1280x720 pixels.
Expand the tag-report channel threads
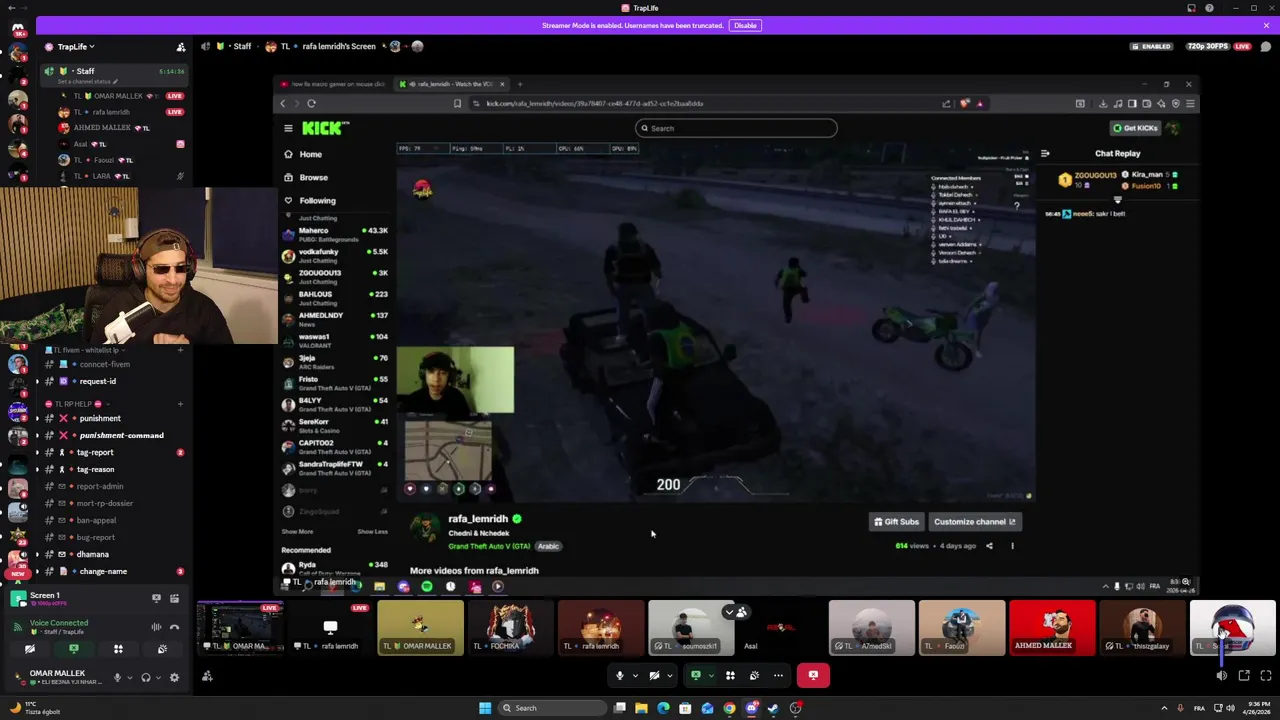(x=38, y=452)
